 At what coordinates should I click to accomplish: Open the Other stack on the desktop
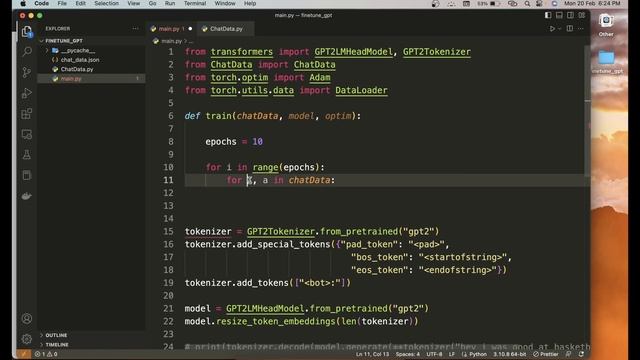click(x=606, y=25)
